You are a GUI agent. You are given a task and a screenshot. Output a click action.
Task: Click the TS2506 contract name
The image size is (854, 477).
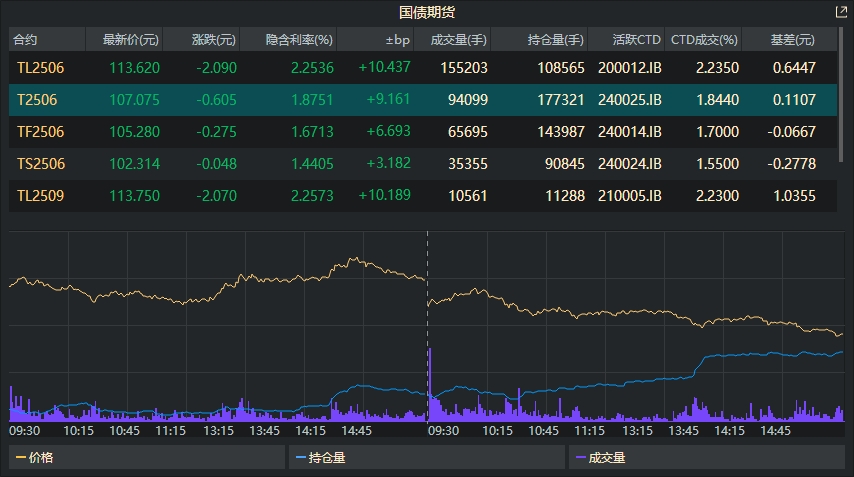click(x=39, y=164)
